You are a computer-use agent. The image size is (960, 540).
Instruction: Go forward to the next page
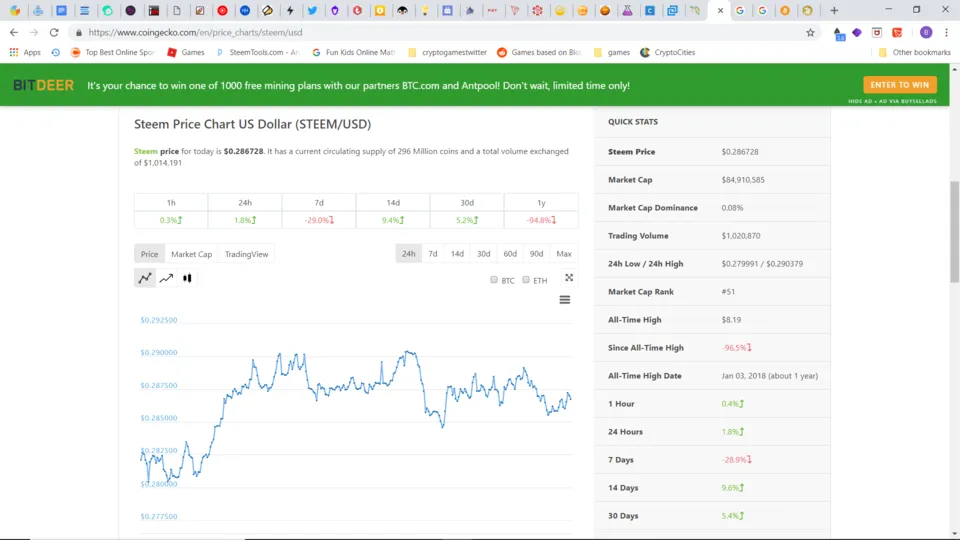click(x=34, y=32)
